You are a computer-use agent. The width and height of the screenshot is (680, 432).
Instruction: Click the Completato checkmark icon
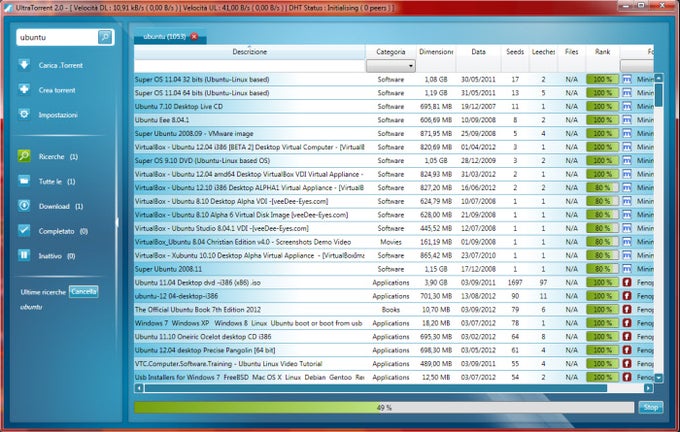[x=24, y=230]
